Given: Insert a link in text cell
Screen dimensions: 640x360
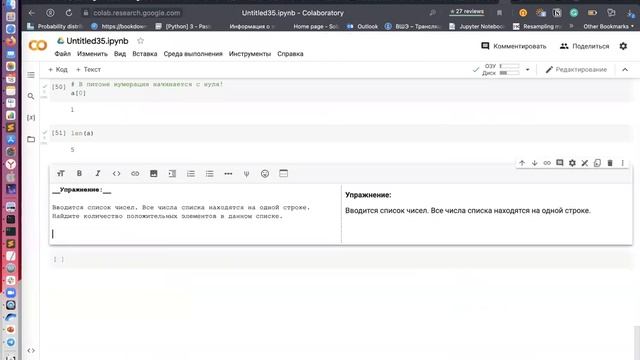Looking at the screenshot, I should point(135,173).
